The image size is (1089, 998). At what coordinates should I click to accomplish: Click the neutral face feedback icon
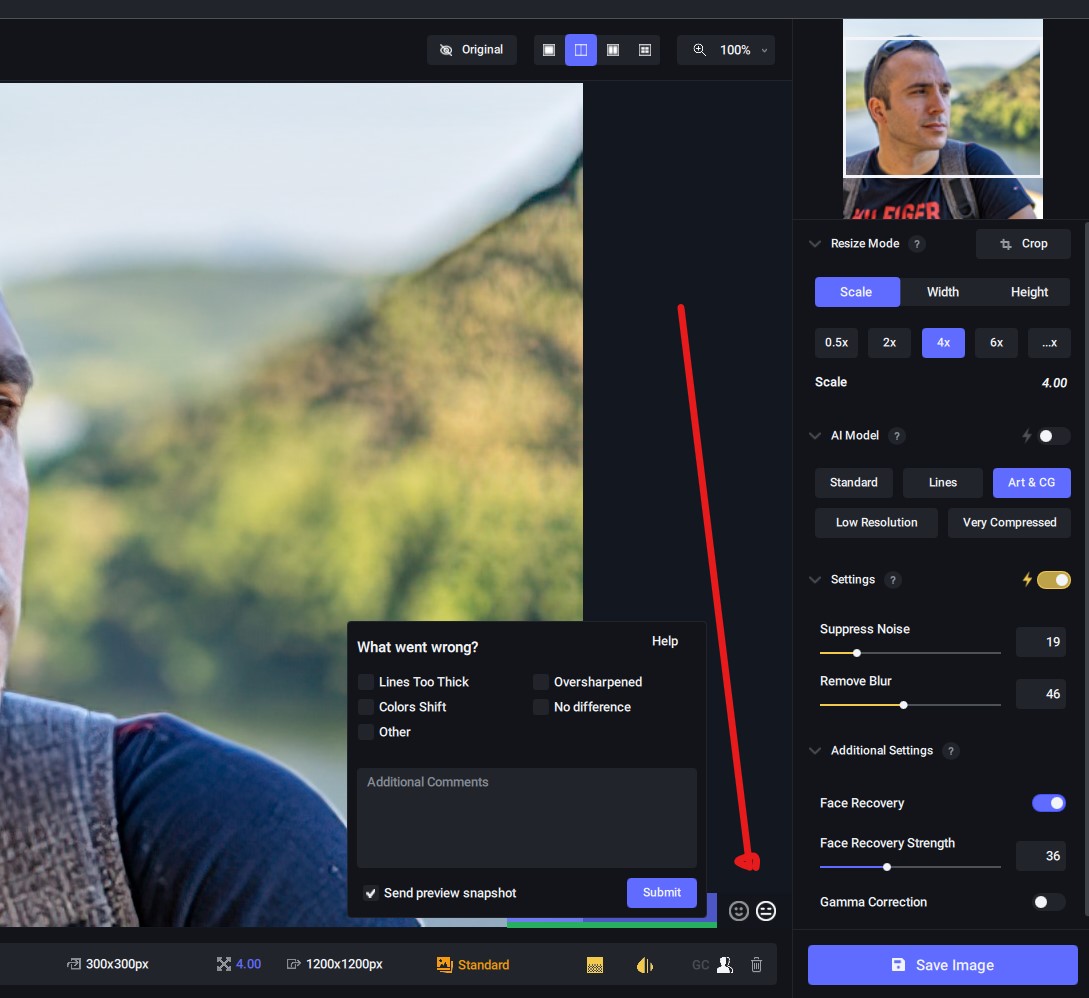point(766,911)
